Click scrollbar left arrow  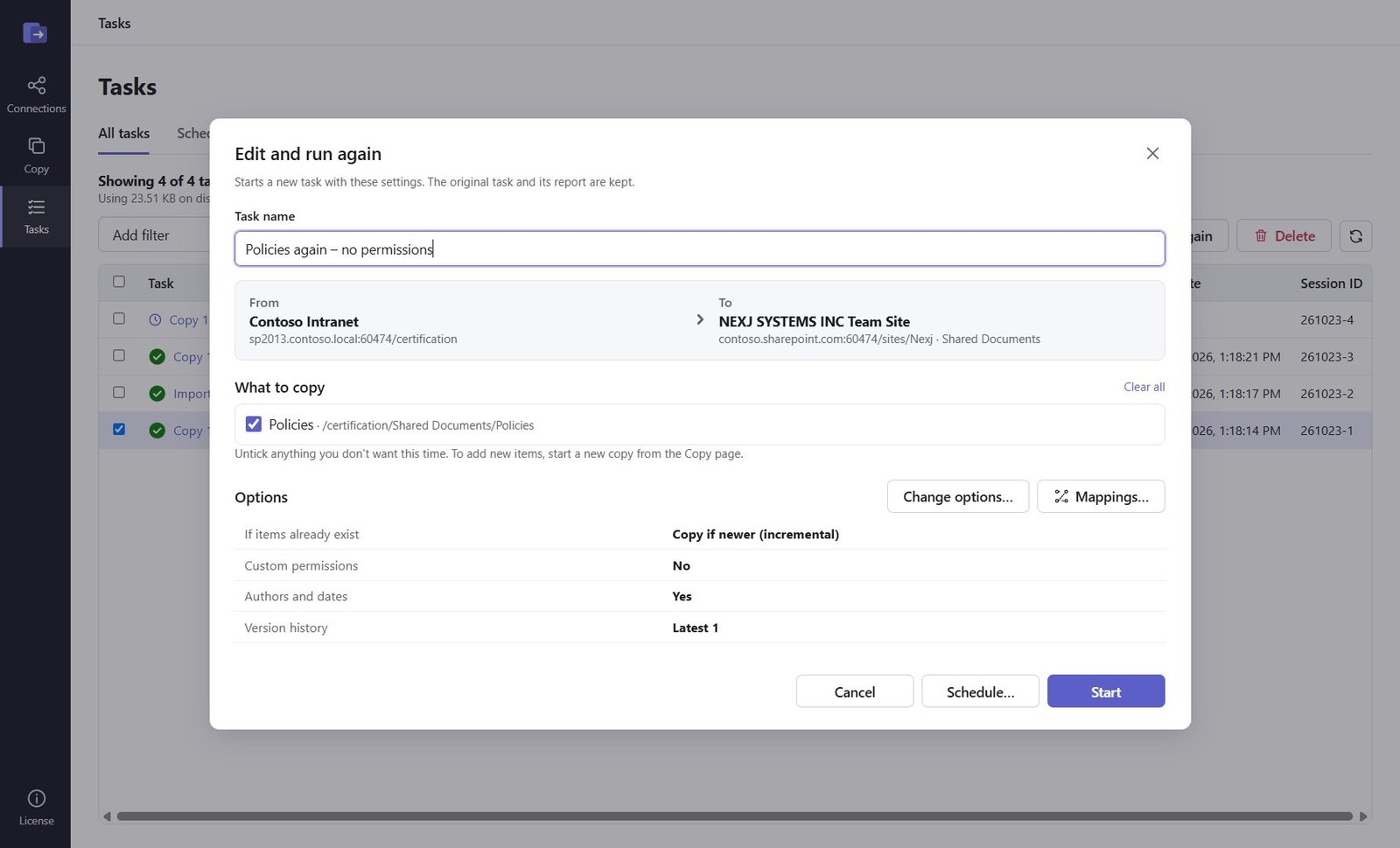click(107, 816)
